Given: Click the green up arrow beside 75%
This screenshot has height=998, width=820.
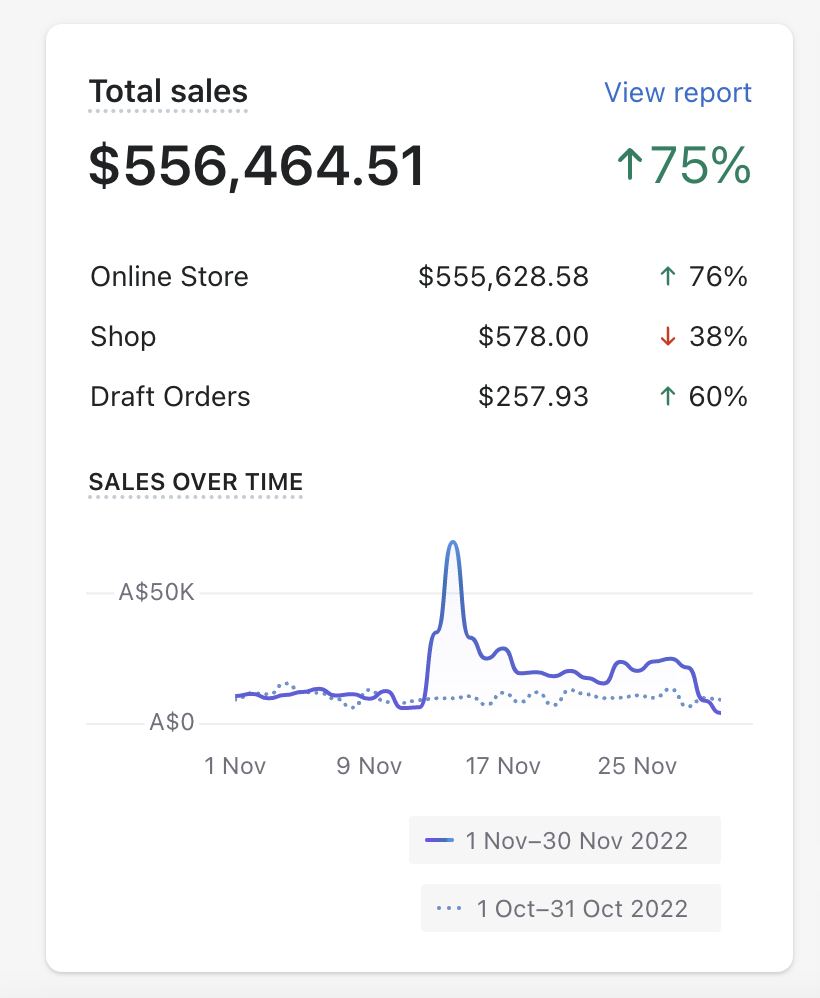Looking at the screenshot, I should click(x=629, y=166).
